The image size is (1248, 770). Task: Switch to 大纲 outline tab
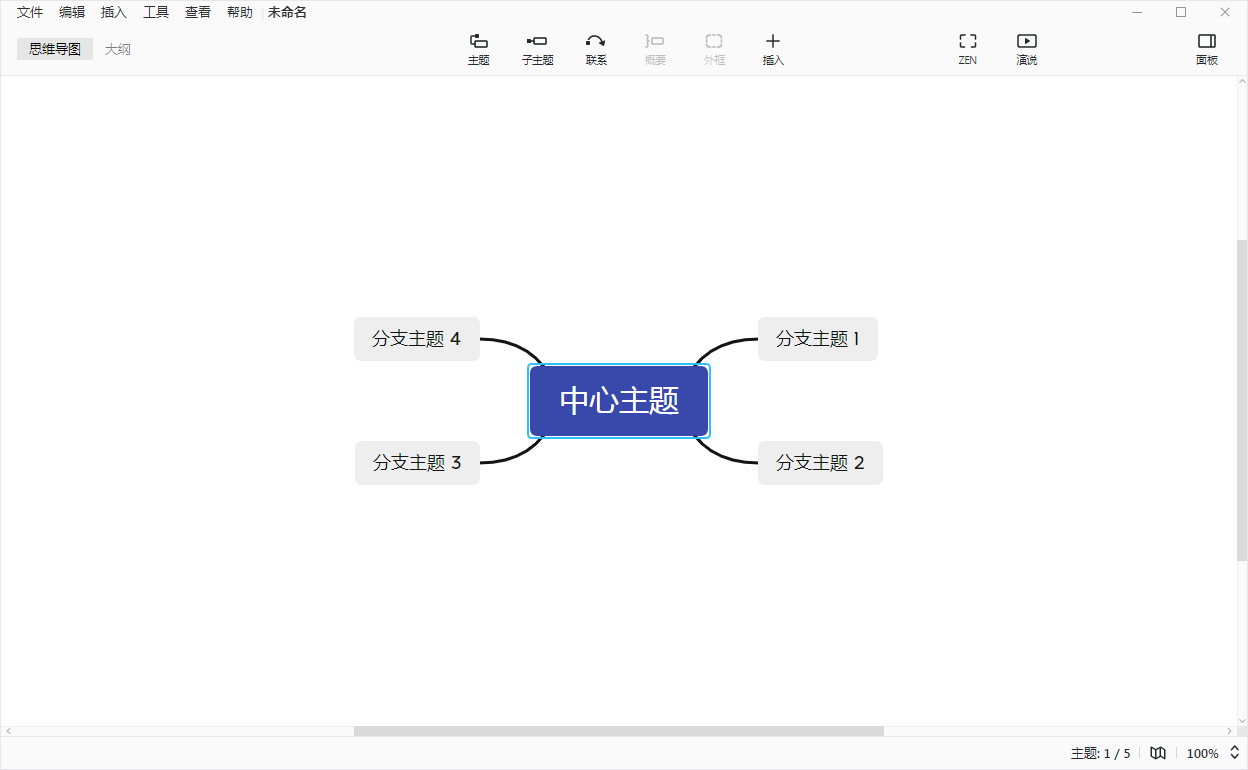click(x=118, y=49)
